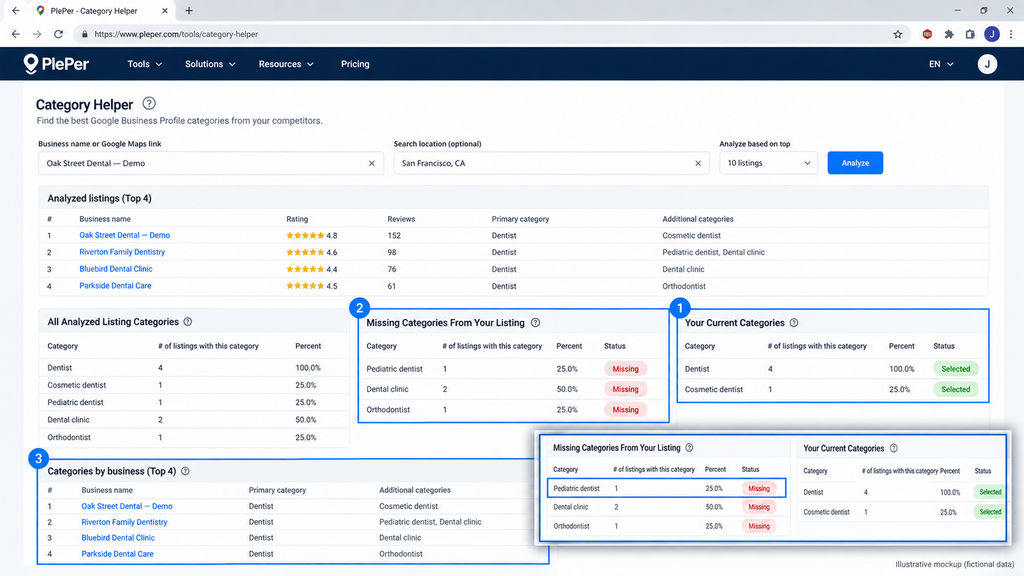Open Bluebird Dental Clinic in analyzed listings
Screen dimensions: 1024x576
click(x=116, y=269)
